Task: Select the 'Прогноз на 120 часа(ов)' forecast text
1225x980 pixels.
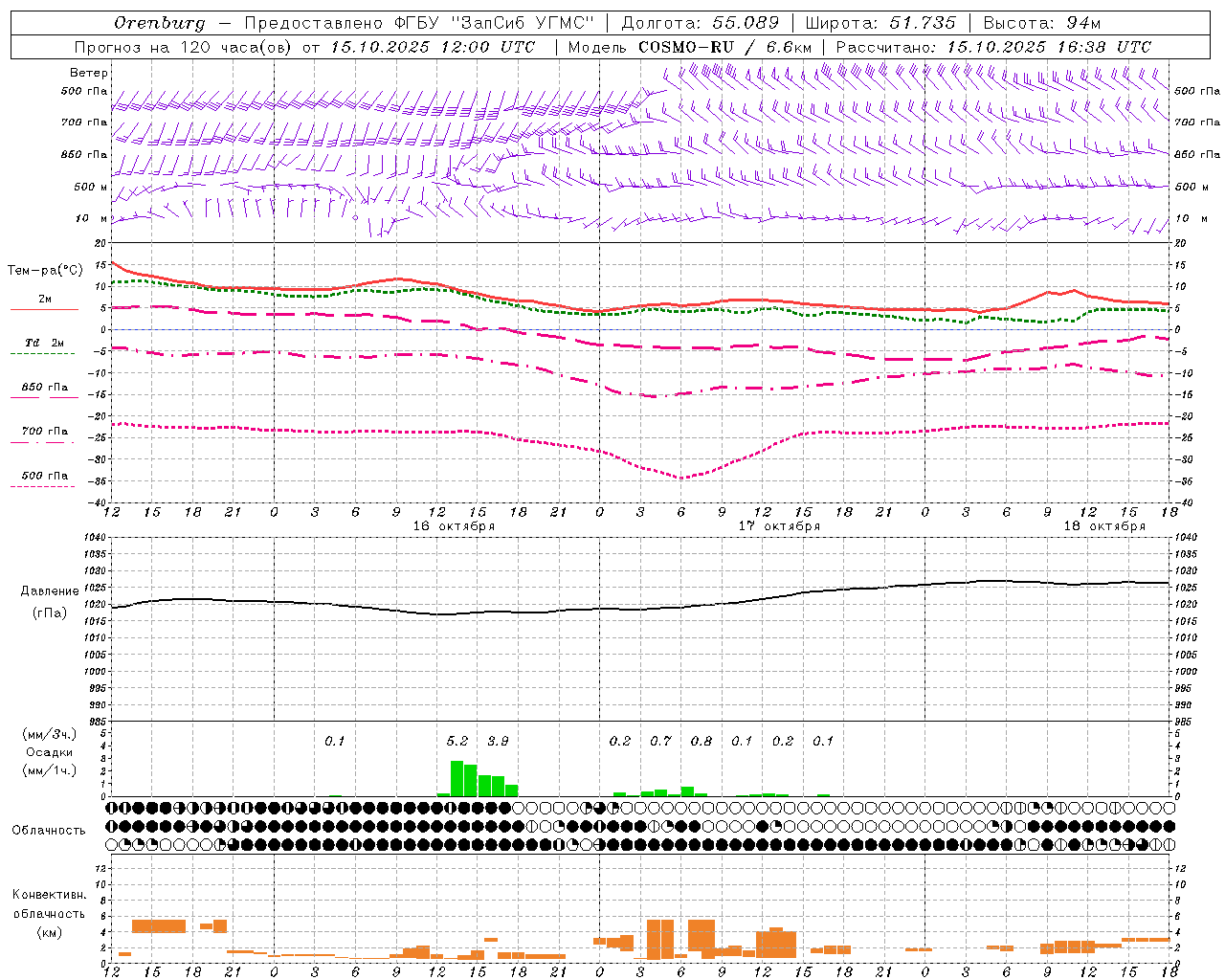Action: click(x=184, y=47)
